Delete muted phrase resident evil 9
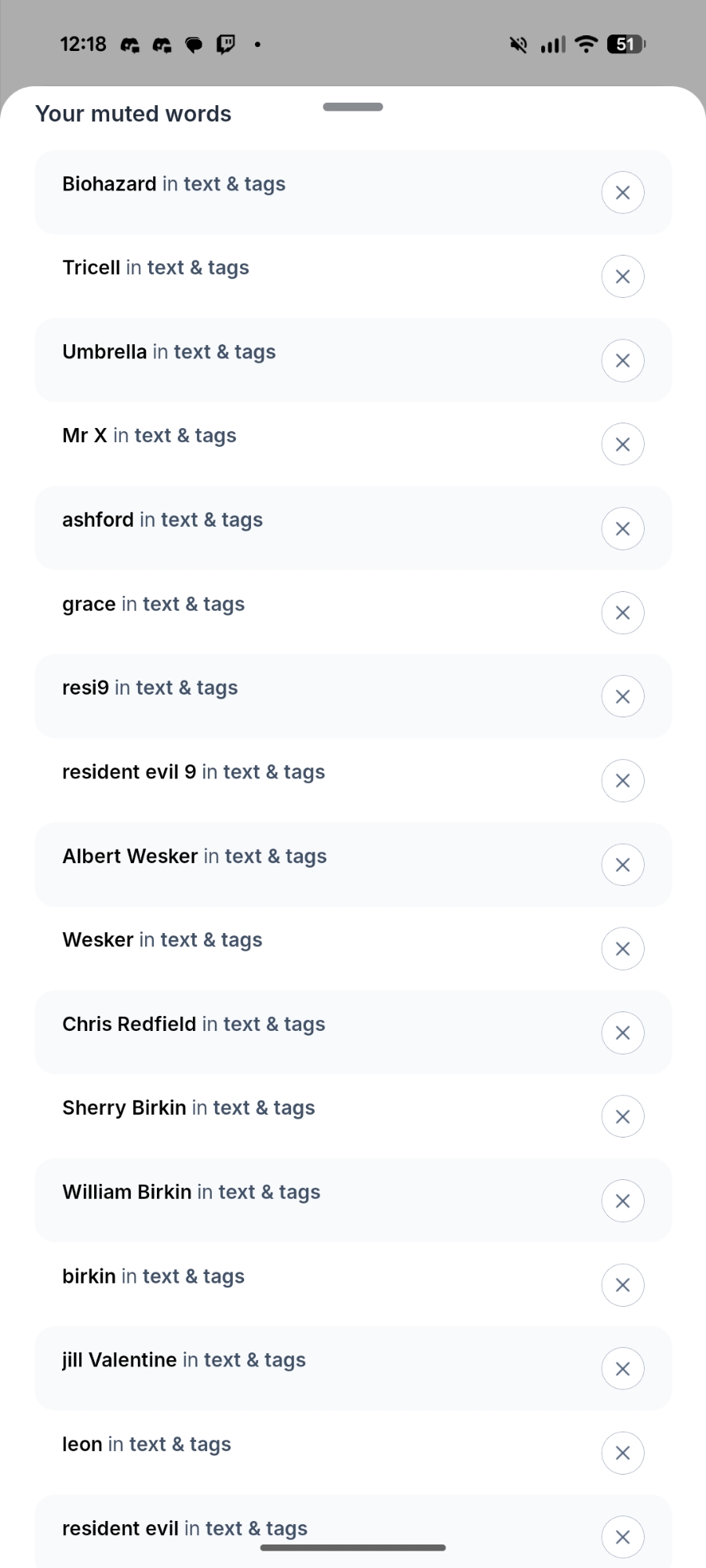This screenshot has height=1568, width=706. tap(623, 781)
